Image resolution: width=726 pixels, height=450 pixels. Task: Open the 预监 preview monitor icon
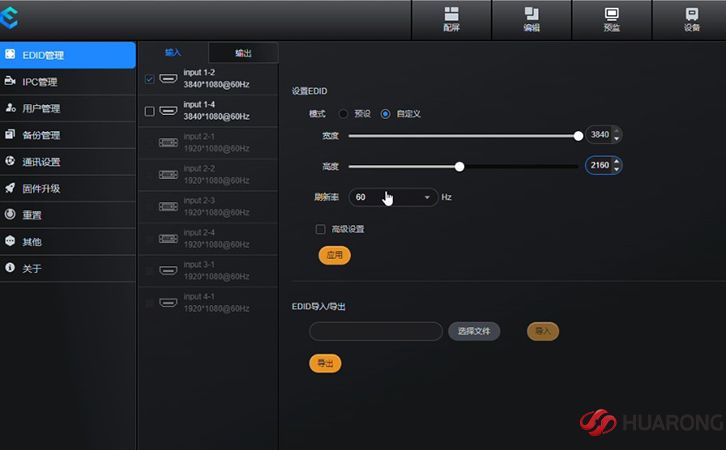[x=611, y=19]
